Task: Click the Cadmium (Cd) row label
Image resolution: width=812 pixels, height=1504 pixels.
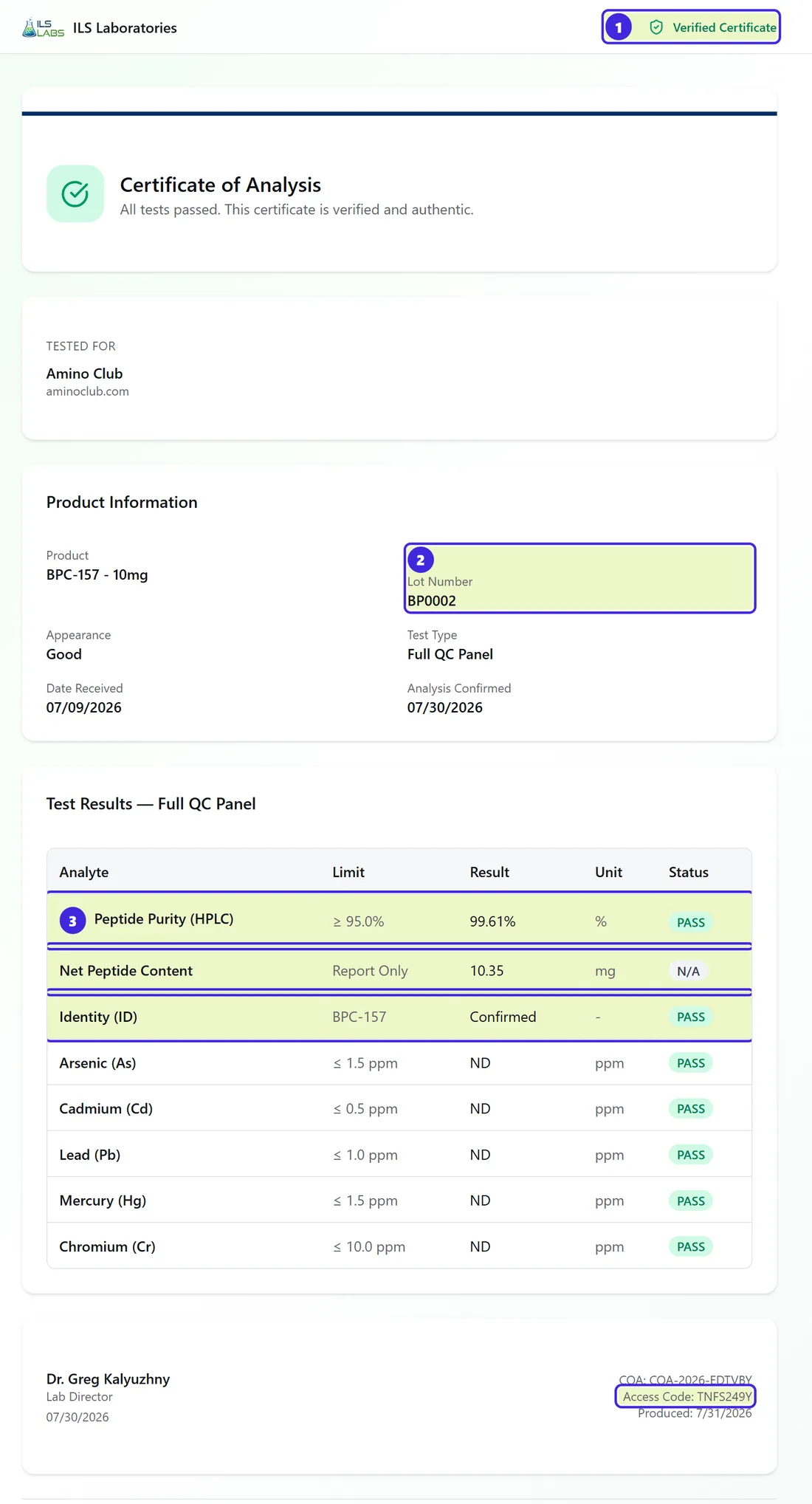Action: pyautogui.click(x=106, y=1109)
